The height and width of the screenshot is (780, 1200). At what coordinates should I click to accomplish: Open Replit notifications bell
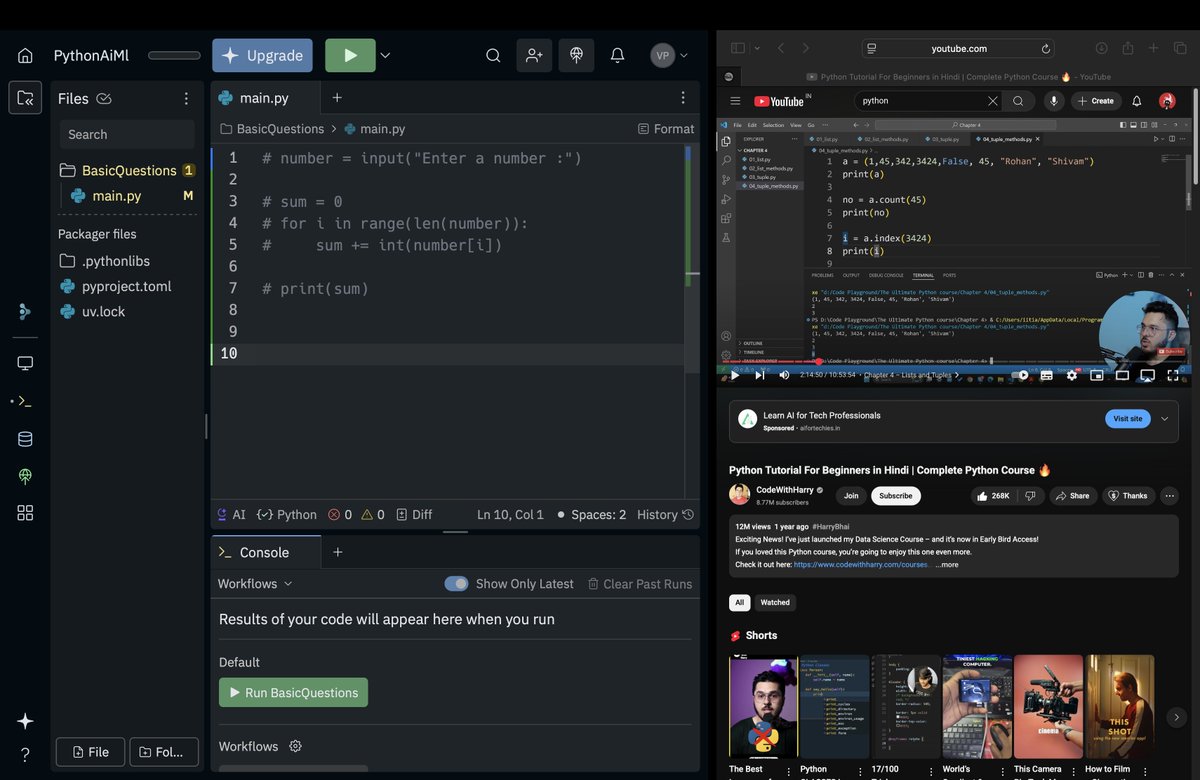(618, 56)
